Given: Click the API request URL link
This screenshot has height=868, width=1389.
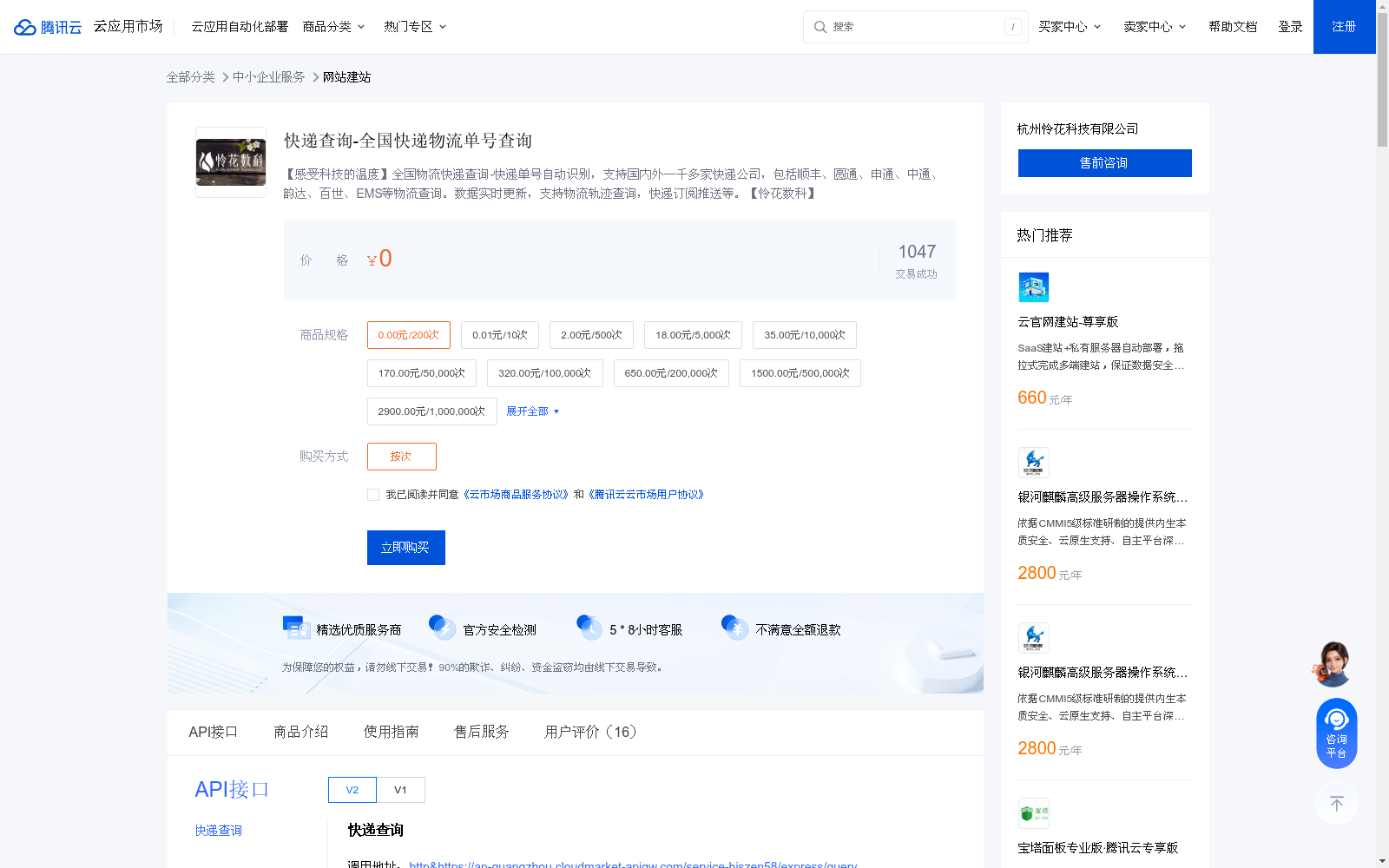Looking at the screenshot, I should [x=633, y=865].
